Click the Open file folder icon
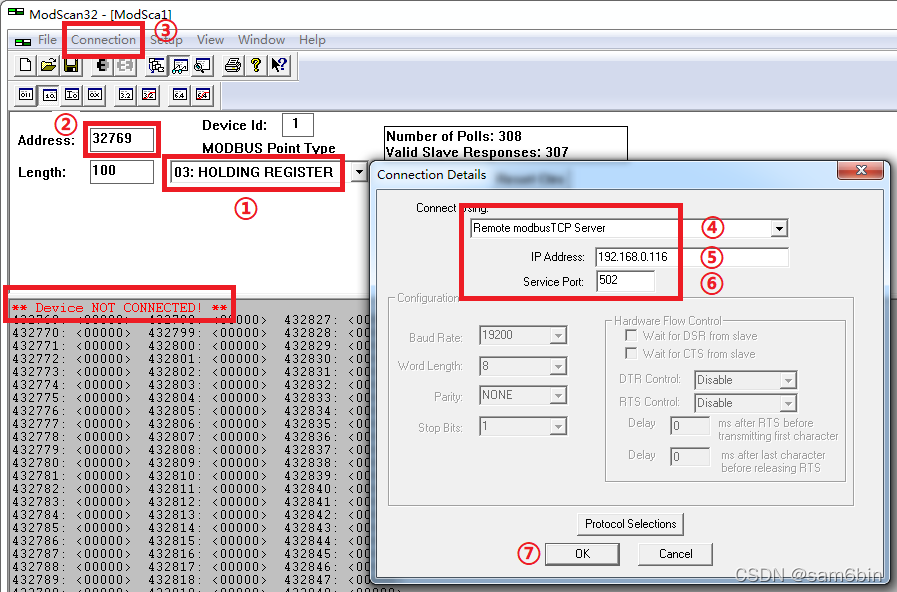This screenshot has height=592, width=897. tap(48, 65)
